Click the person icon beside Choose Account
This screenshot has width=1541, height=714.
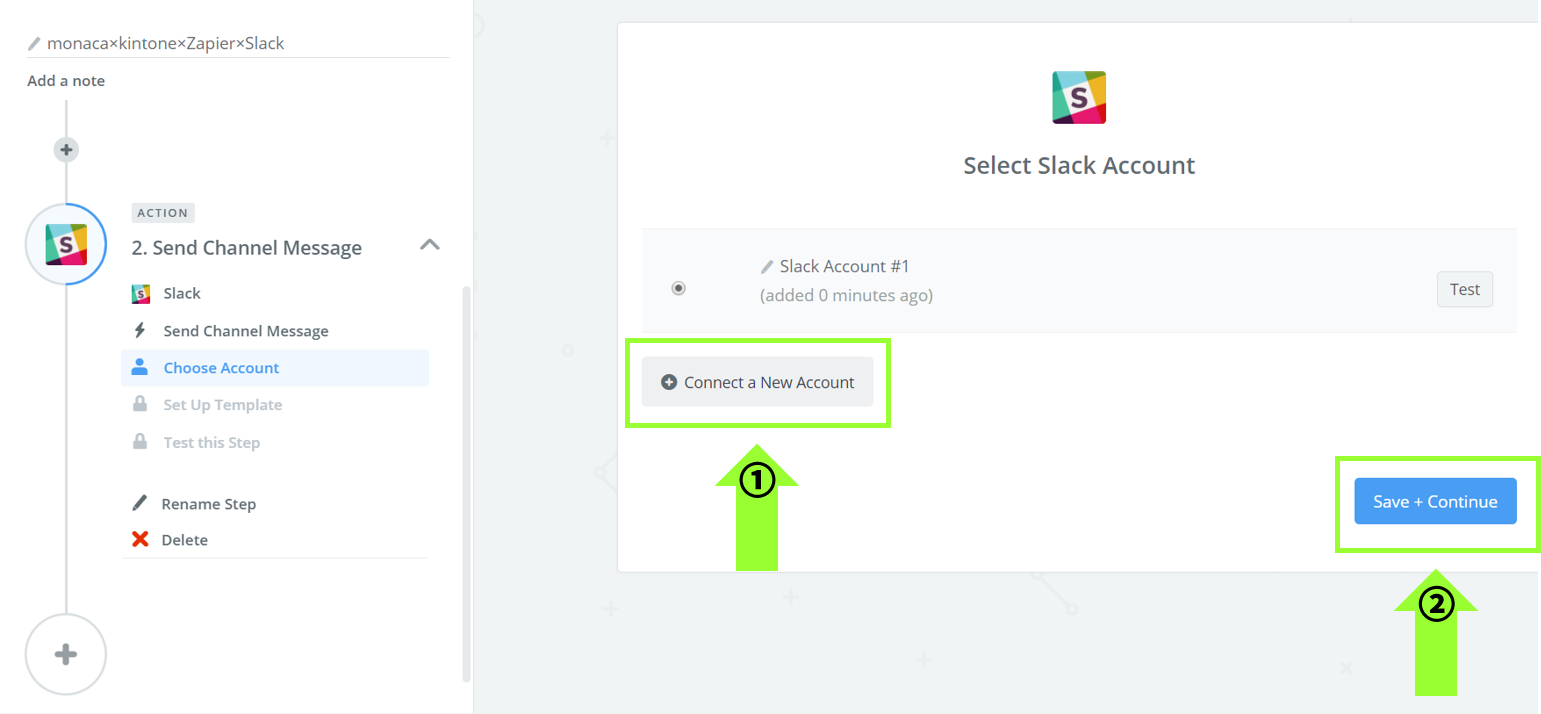141,367
